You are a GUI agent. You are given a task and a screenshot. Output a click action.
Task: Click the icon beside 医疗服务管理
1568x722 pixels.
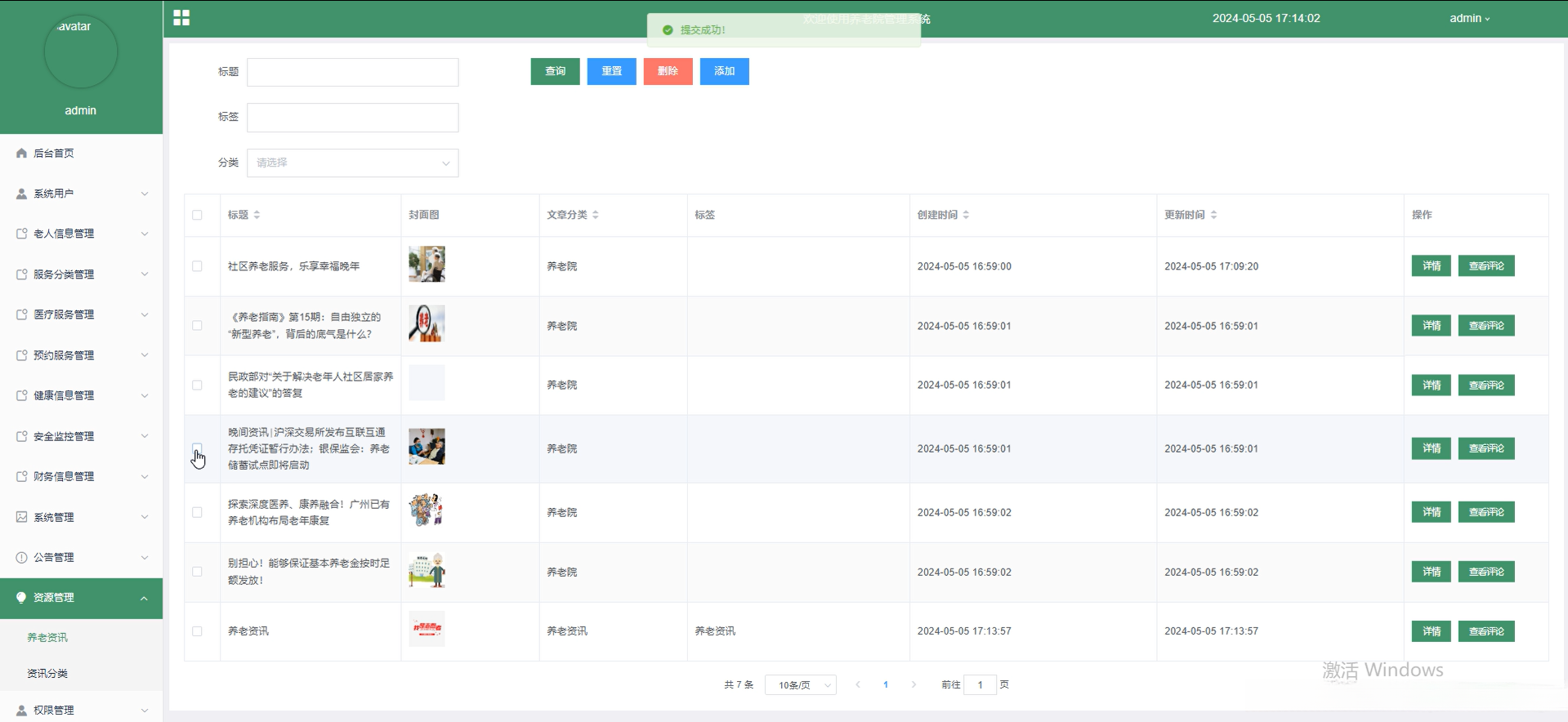click(22, 314)
